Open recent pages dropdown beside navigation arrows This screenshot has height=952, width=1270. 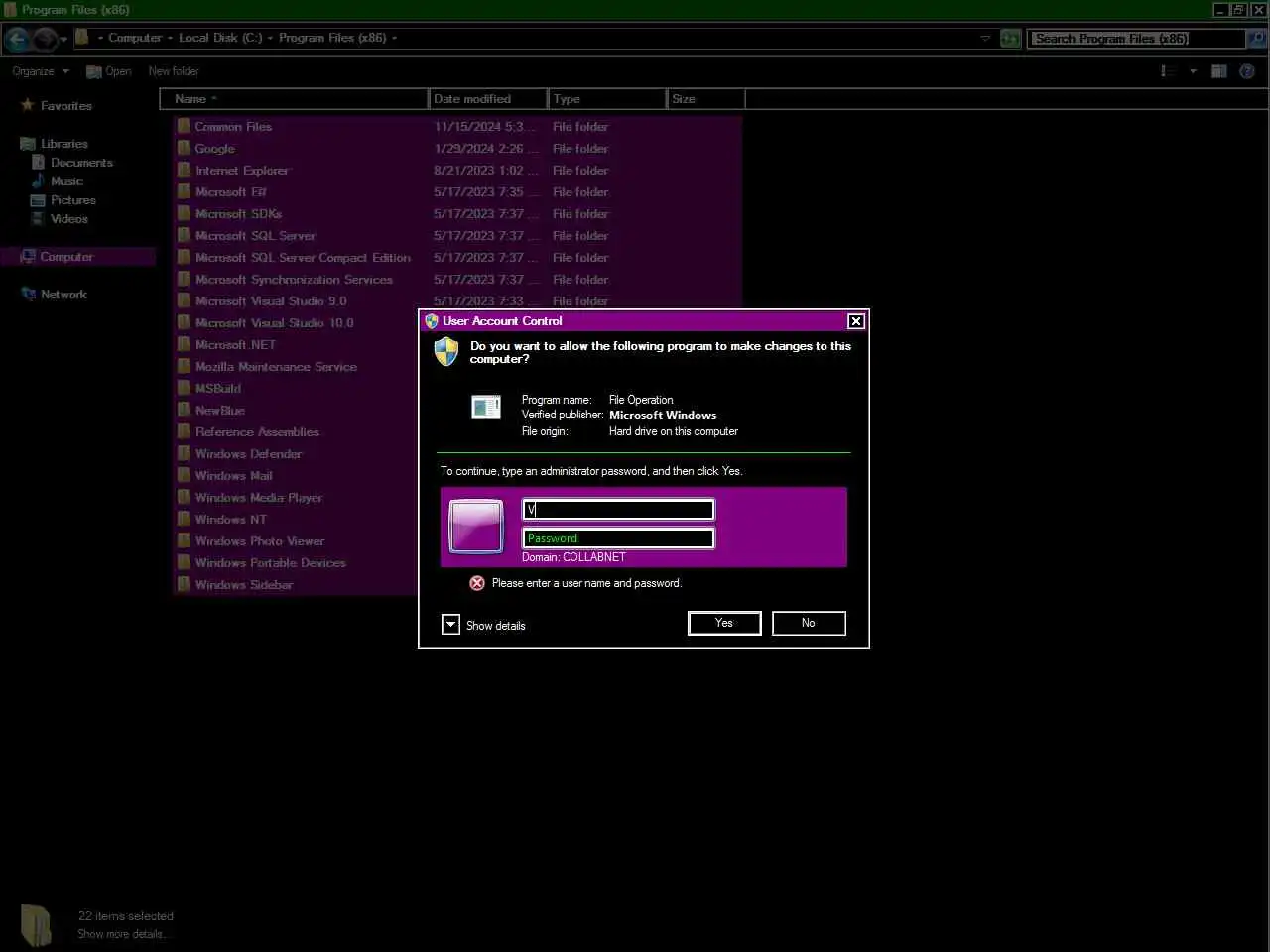click(63, 40)
